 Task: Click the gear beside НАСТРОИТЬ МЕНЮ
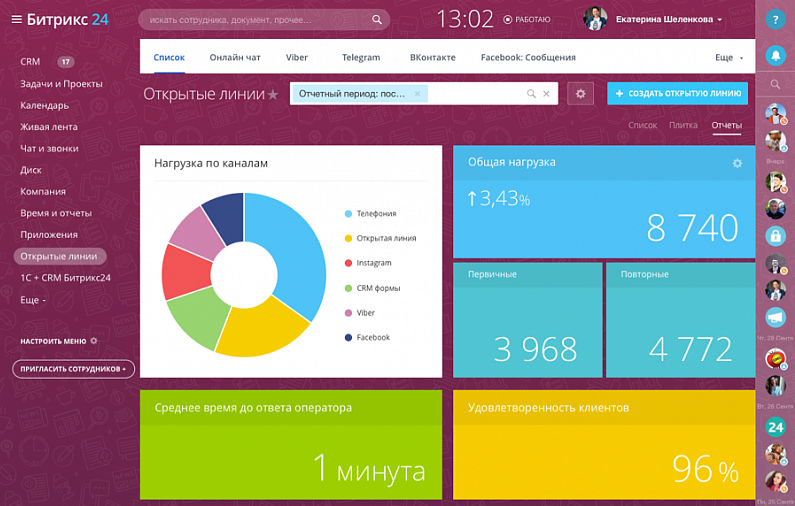94,341
